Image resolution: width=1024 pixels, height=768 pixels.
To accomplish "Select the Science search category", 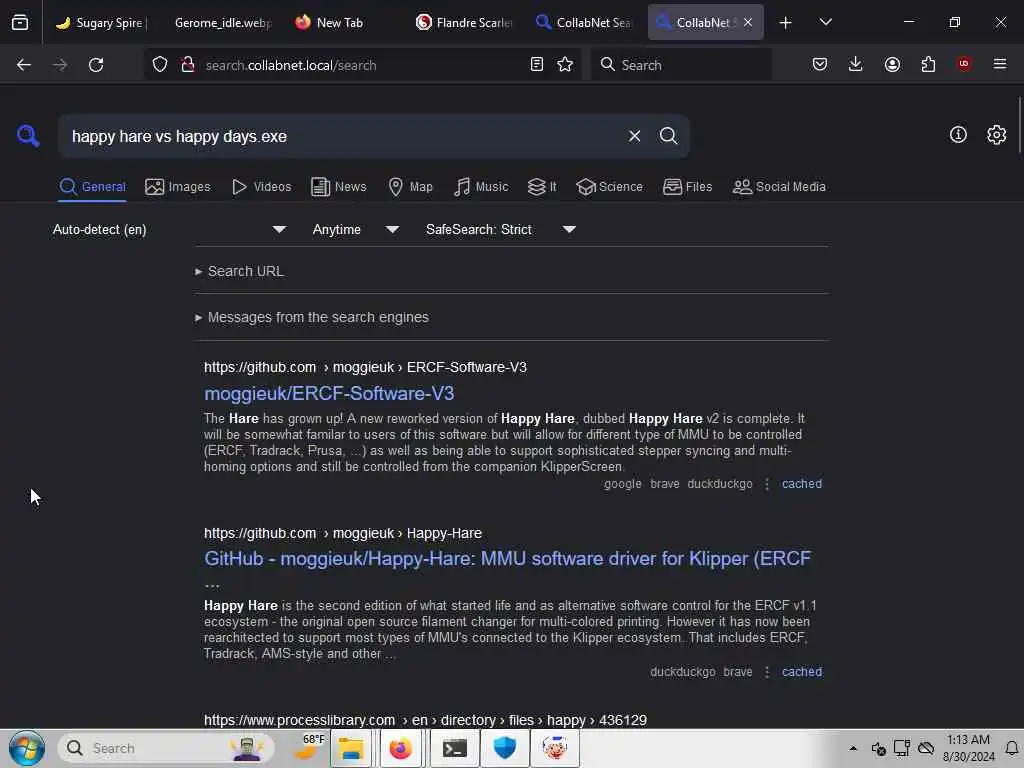I will point(609,187).
